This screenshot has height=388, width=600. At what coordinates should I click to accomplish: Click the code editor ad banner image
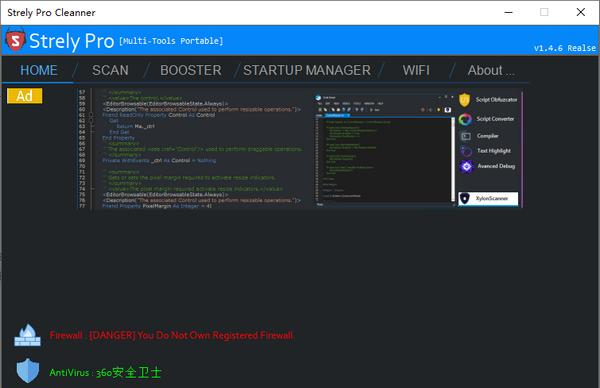click(x=300, y=149)
